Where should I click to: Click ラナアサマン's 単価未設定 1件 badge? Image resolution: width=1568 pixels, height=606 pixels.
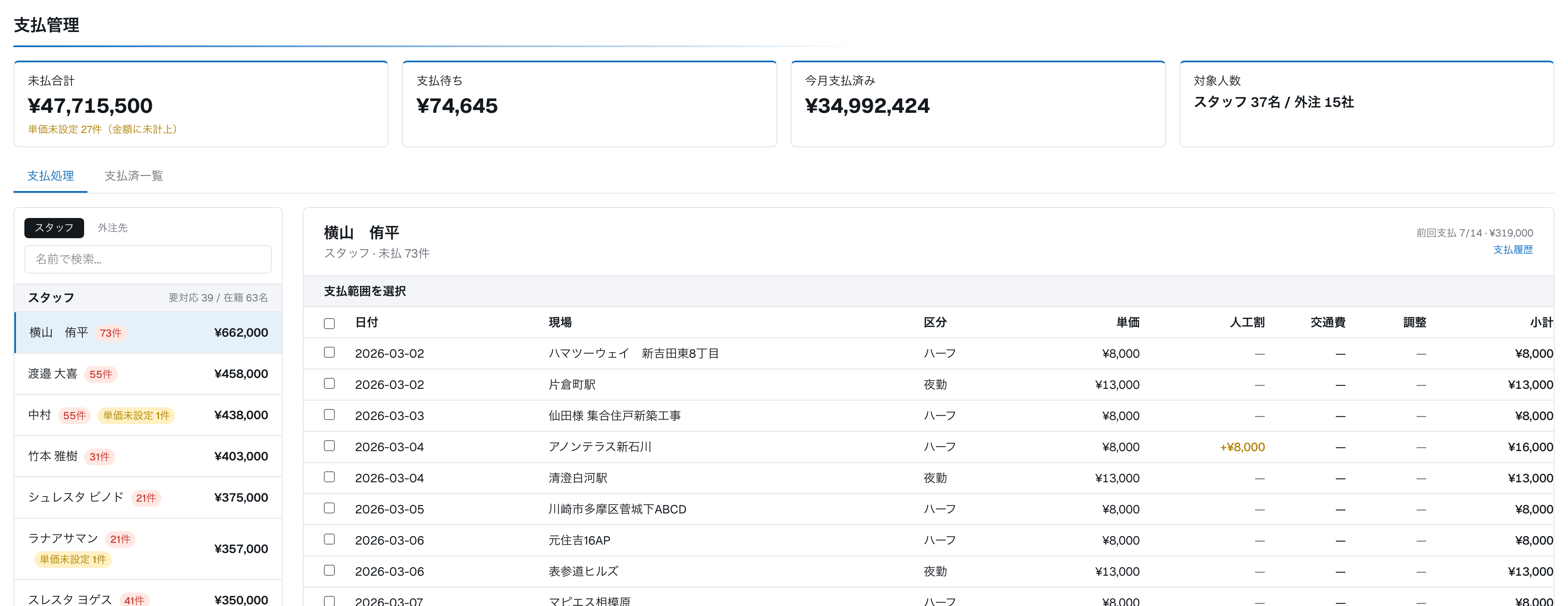pos(73,559)
